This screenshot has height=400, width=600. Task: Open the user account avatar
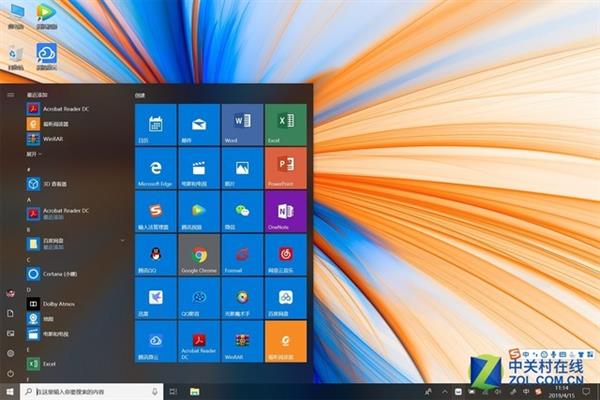11,294
